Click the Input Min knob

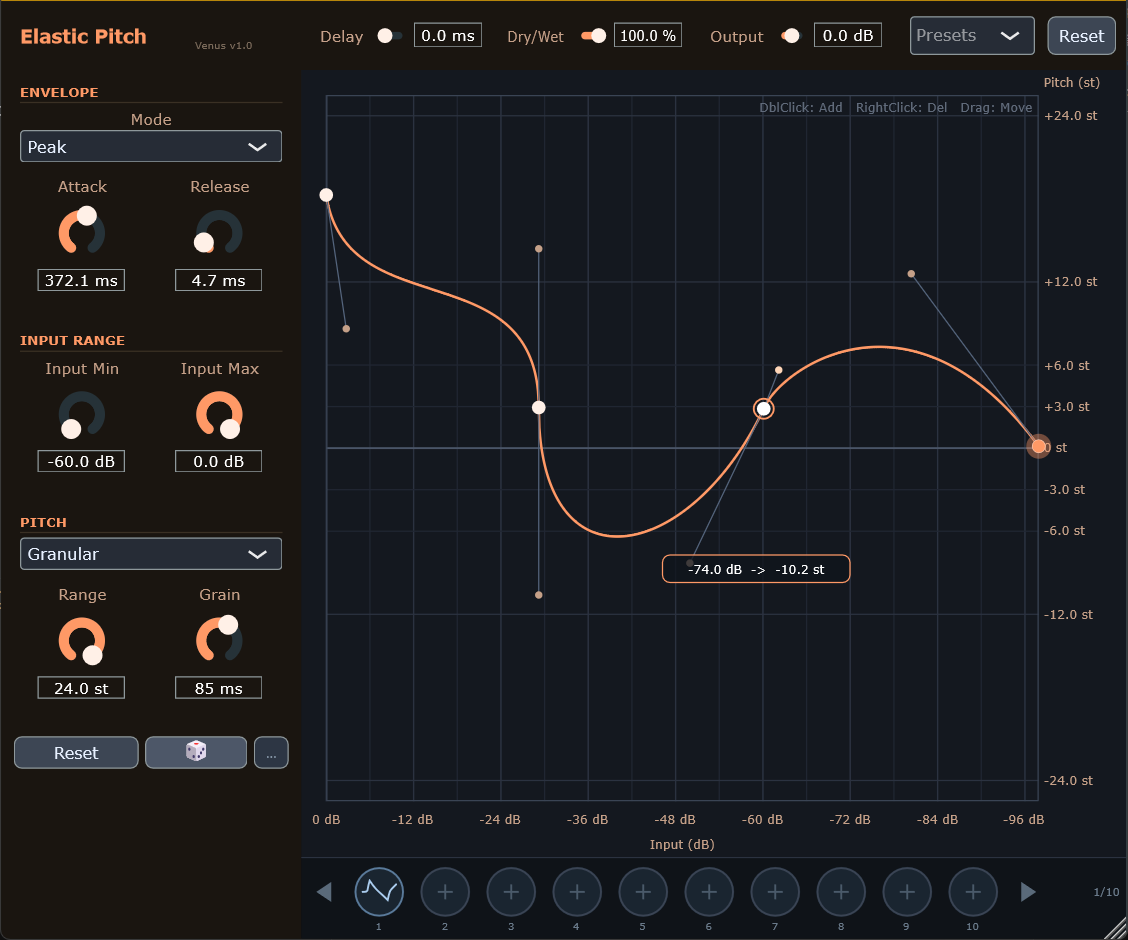click(x=81, y=414)
